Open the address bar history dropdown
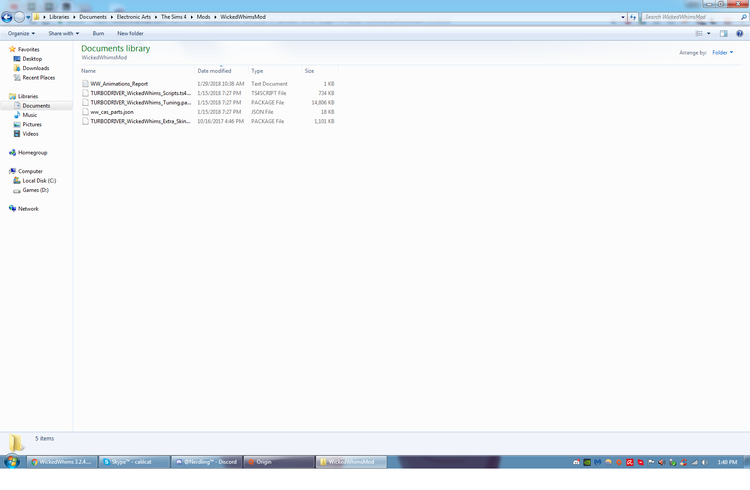 pyautogui.click(x=623, y=17)
